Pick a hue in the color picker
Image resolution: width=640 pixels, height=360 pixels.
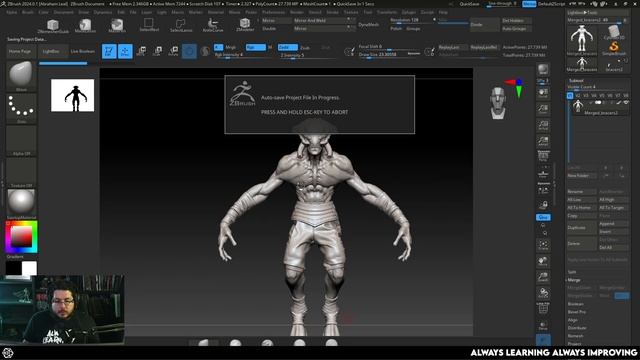[21, 237]
